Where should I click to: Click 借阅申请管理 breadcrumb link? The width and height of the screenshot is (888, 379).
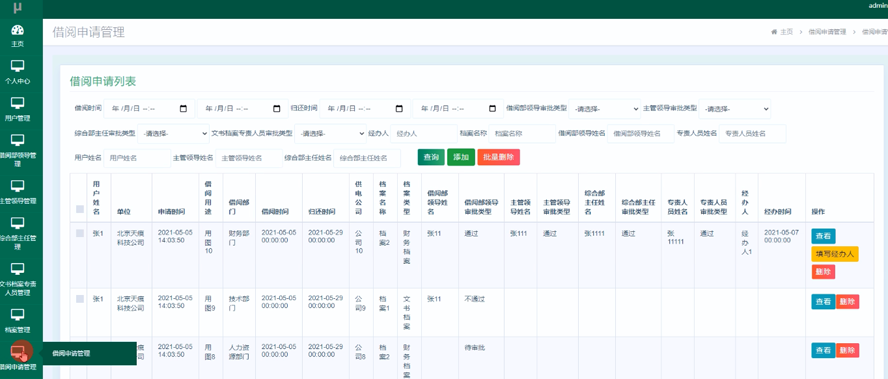[x=827, y=32]
